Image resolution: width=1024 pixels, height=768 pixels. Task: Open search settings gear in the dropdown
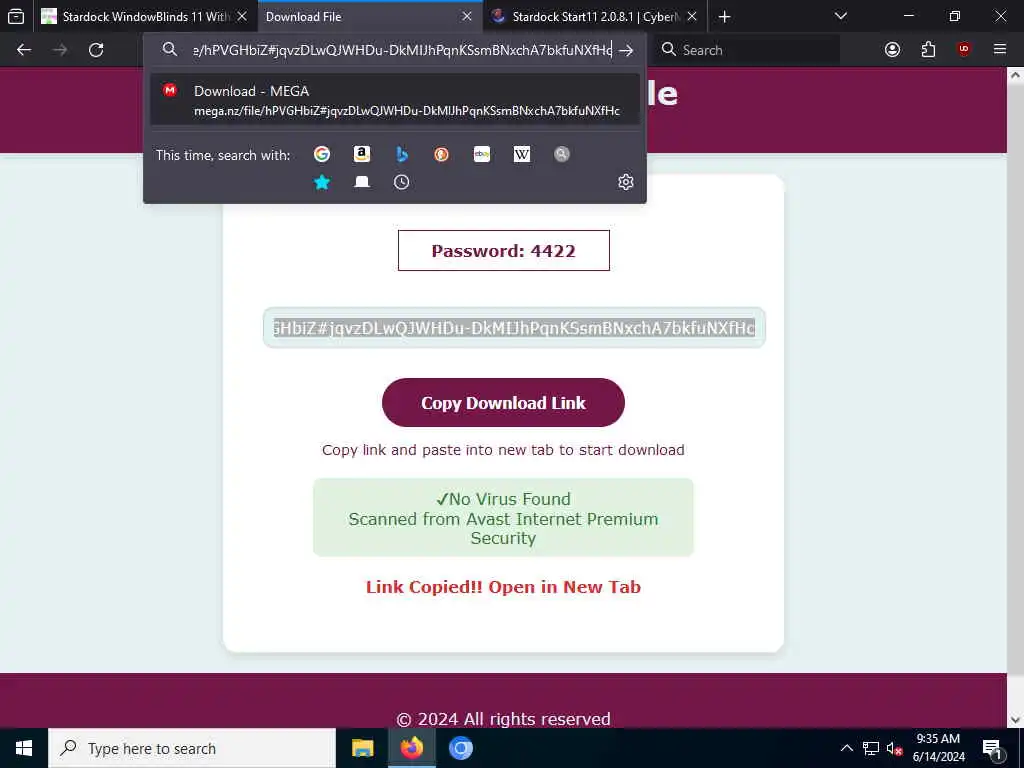[x=626, y=182]
